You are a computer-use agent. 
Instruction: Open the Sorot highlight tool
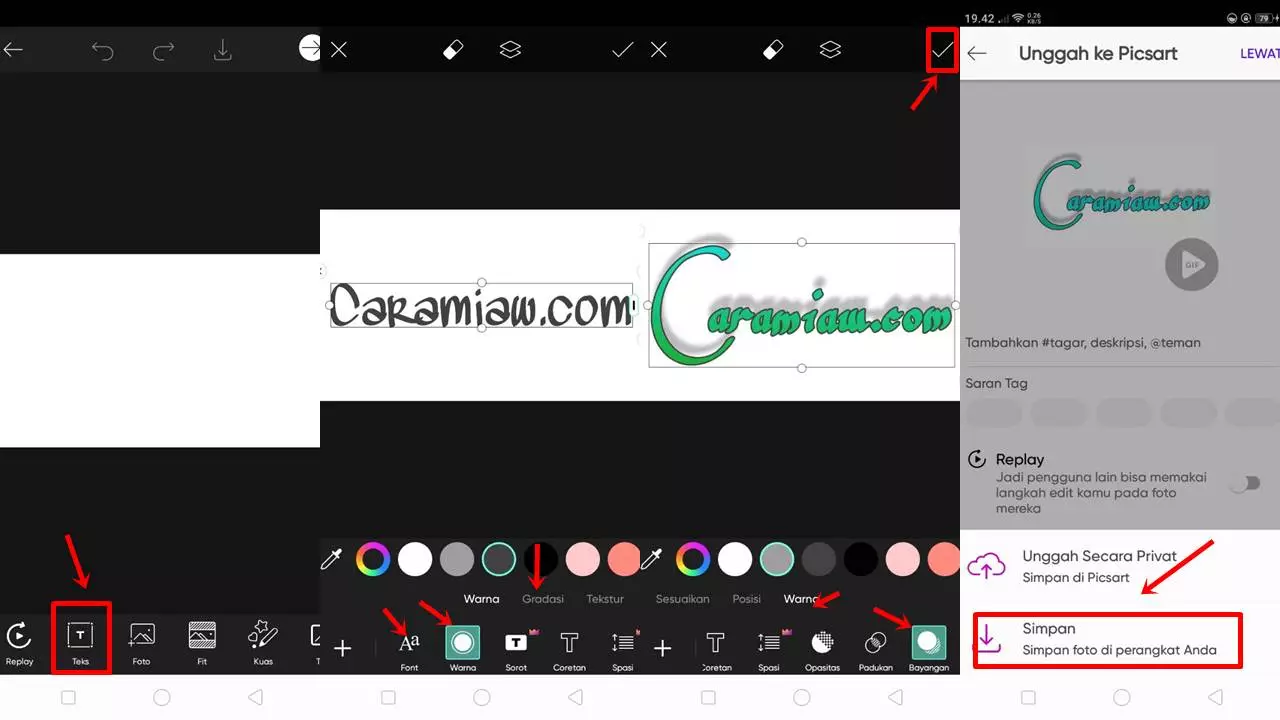(516, 649)
